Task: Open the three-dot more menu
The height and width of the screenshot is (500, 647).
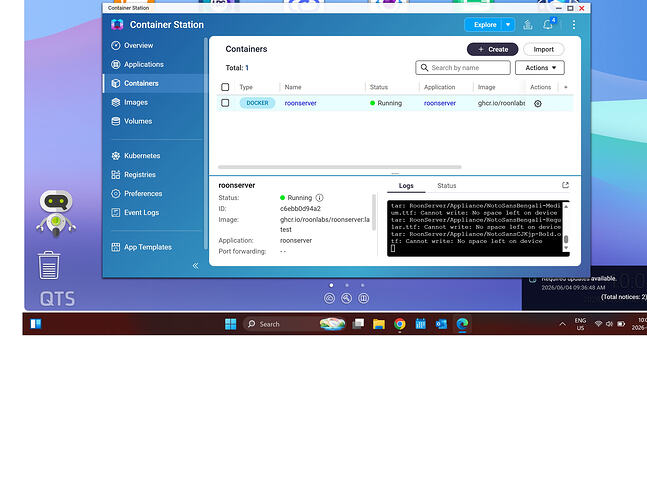Action: tap(574, 25)
